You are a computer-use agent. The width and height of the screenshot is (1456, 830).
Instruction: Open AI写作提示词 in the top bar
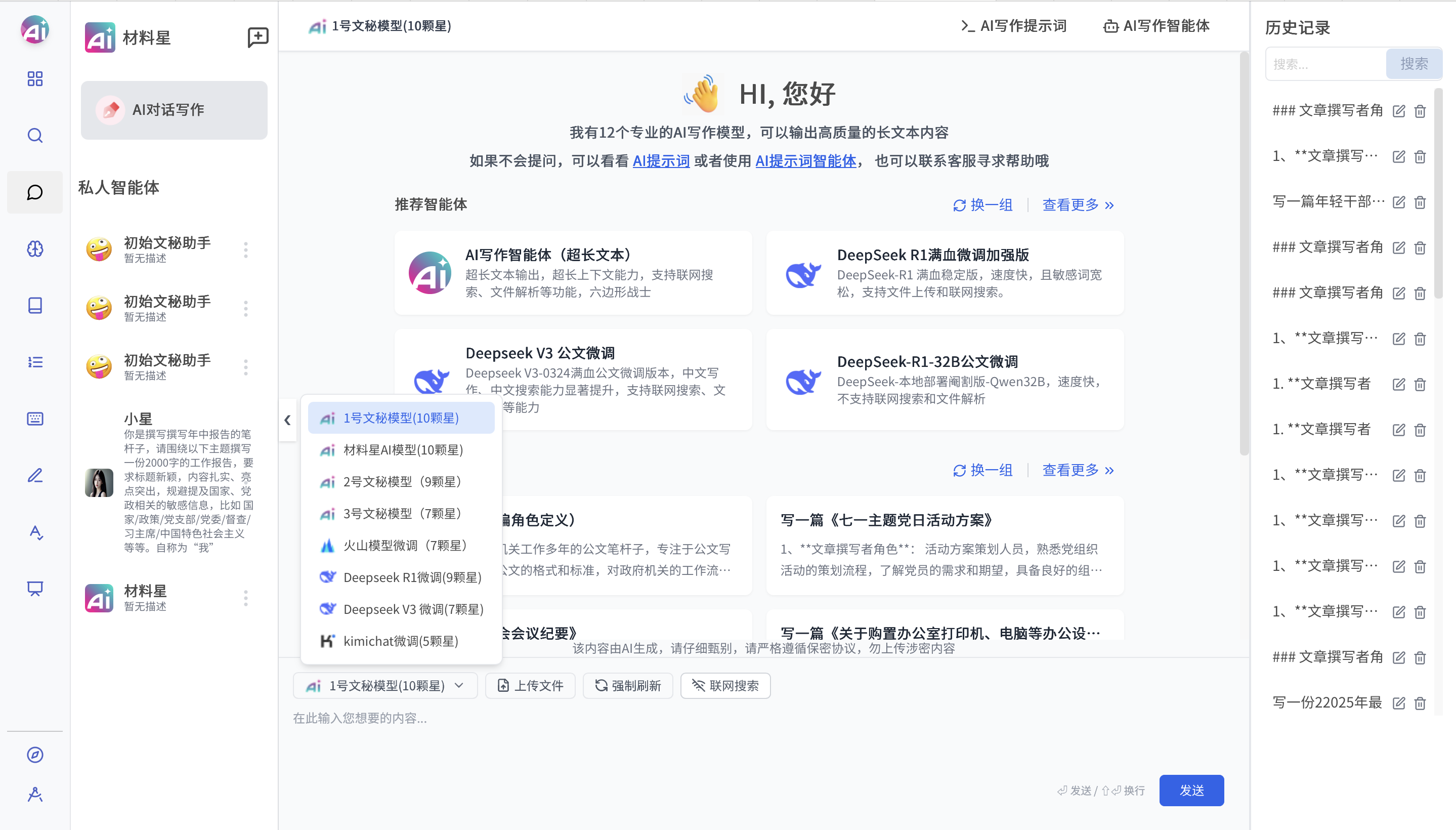[x=1013, y=26]
